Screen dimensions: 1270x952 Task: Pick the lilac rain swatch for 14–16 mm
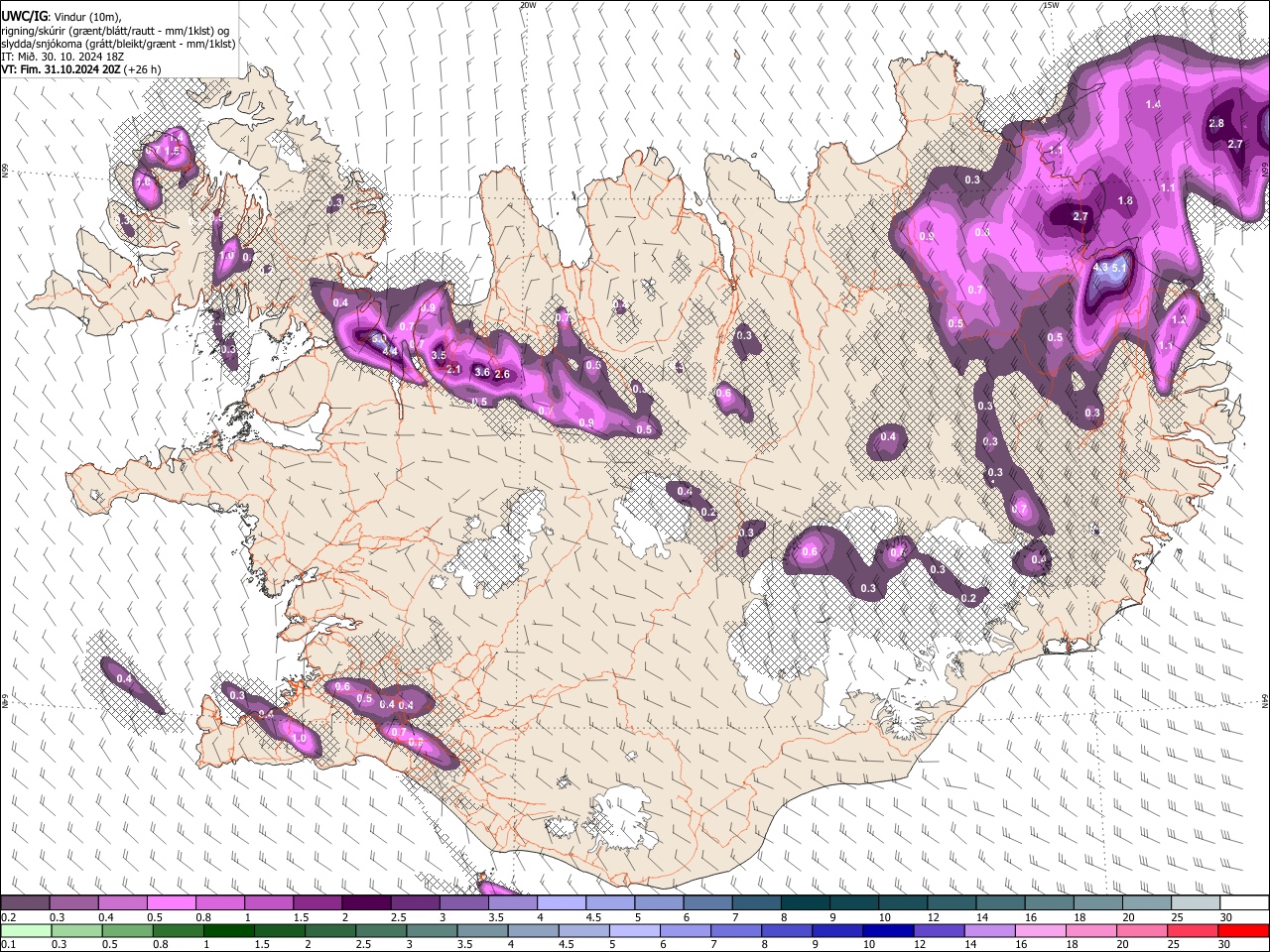989,930
